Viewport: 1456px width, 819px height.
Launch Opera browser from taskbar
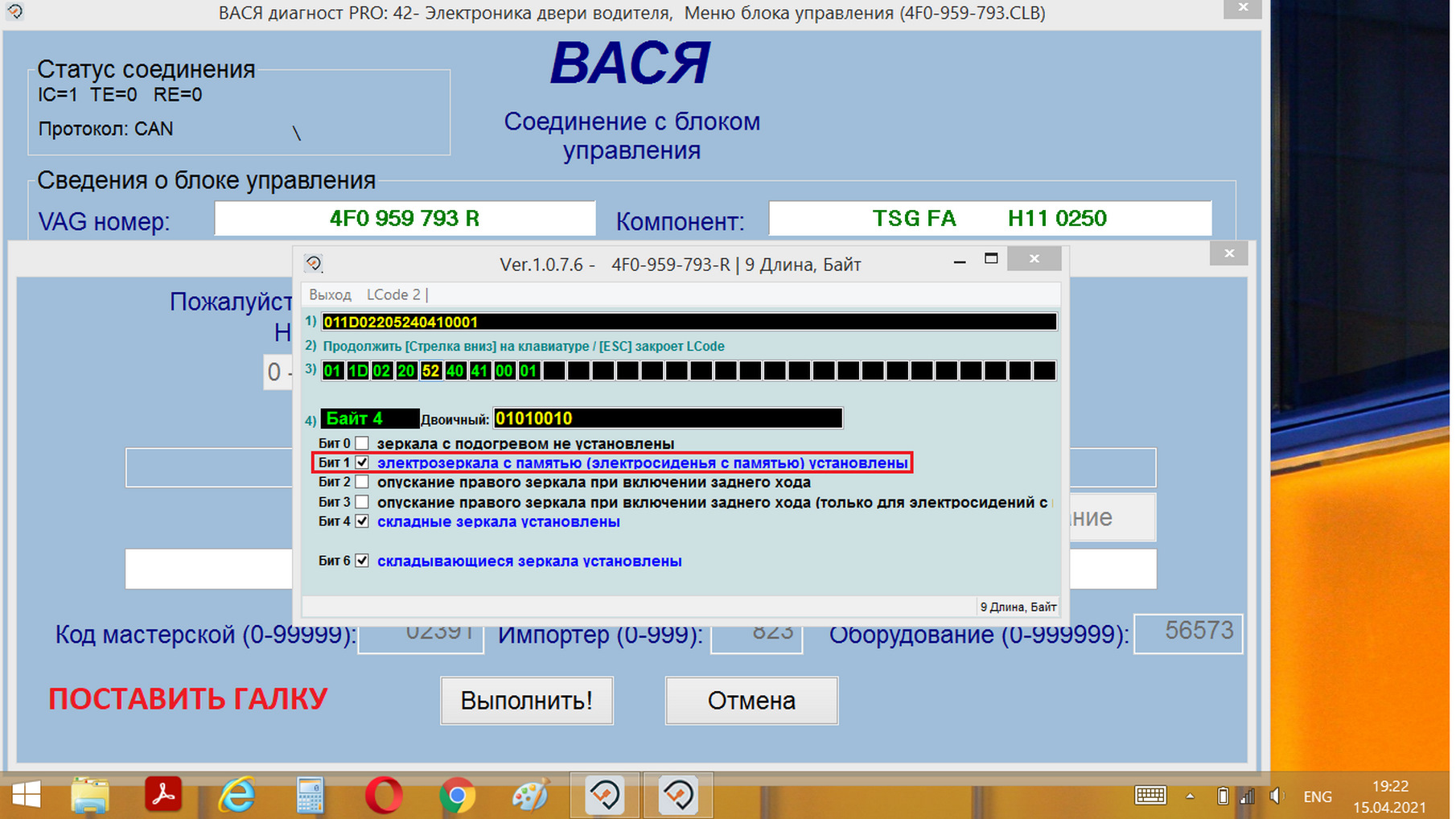[384, 796]
